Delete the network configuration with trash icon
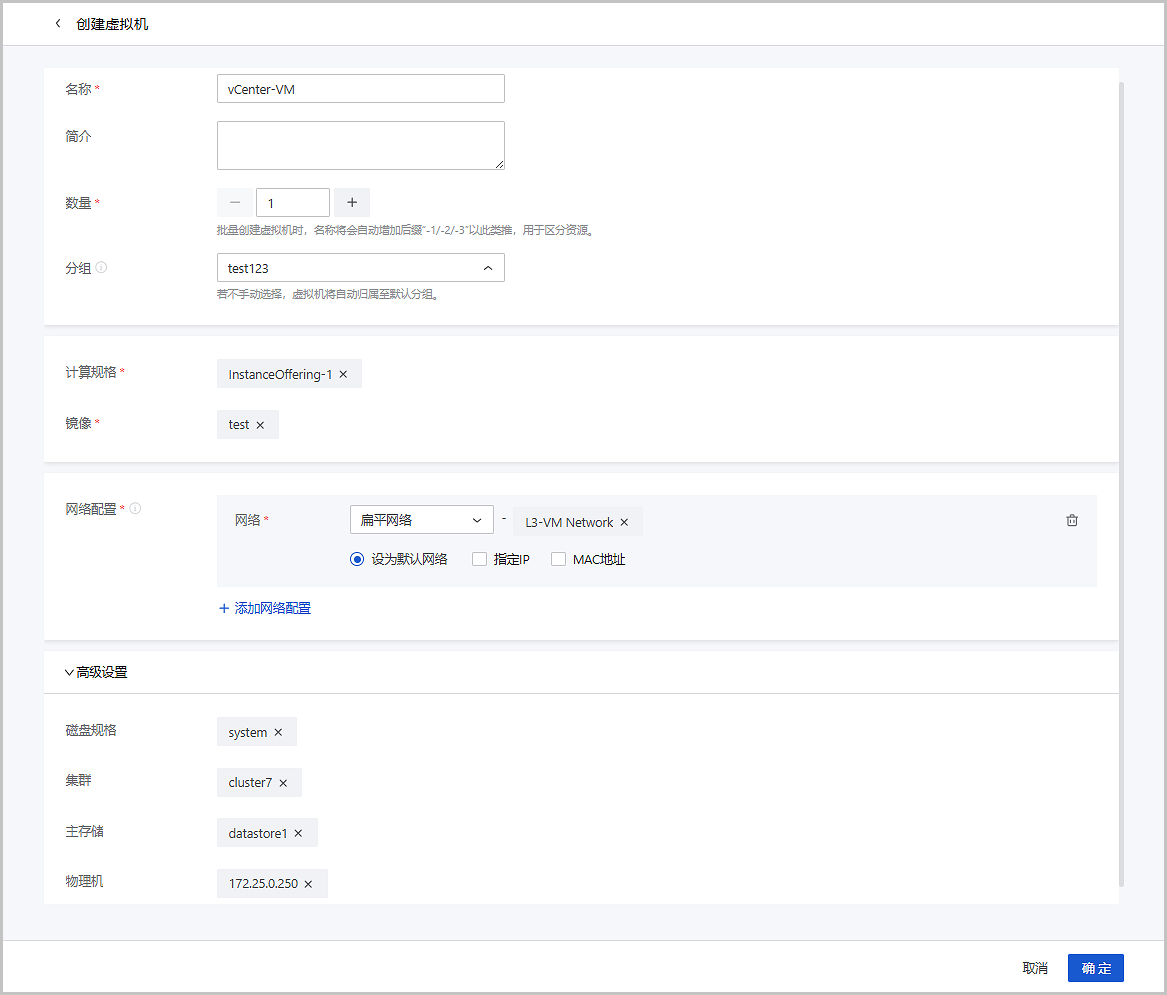This screenshot has height=995, width=1167. coord(1072,520)
